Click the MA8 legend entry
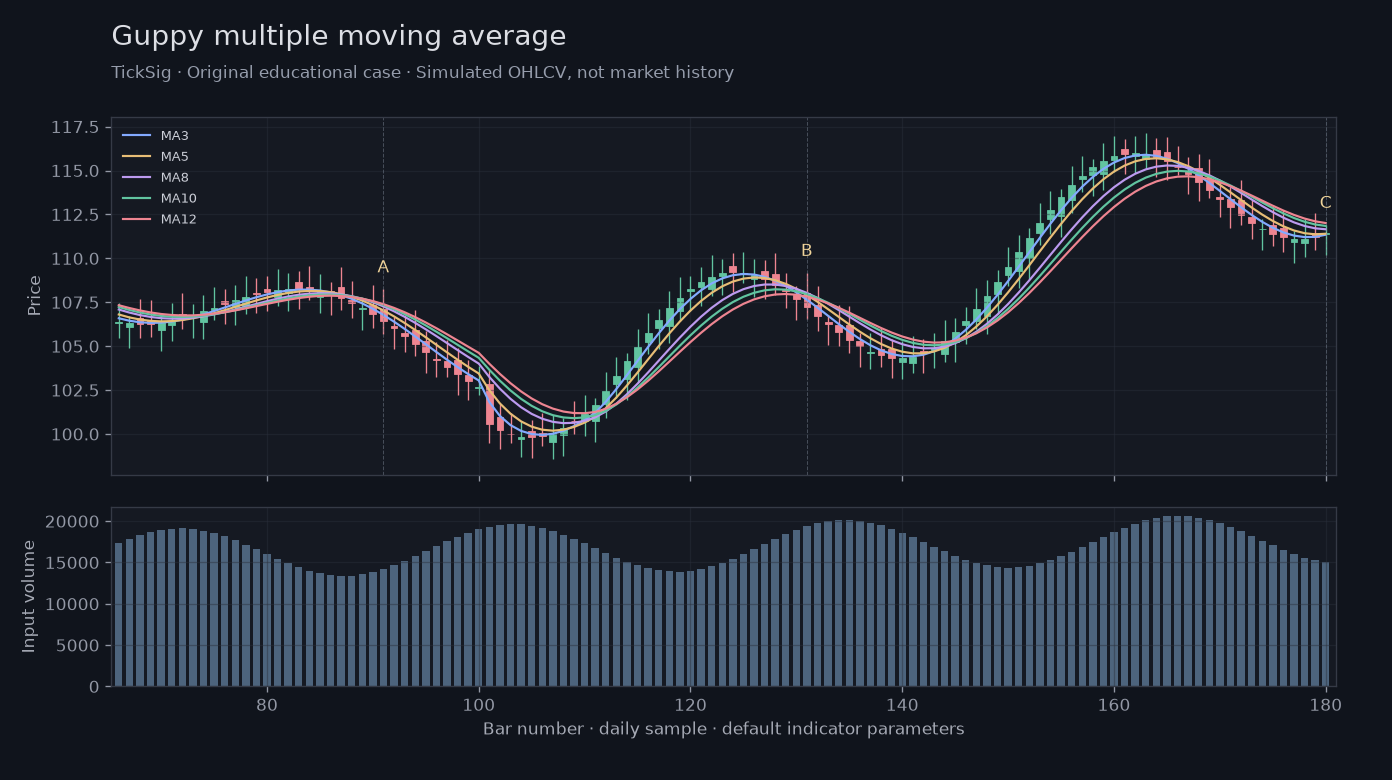Viewport: 1392px width, 780px height. pyautogui.click(x=155, y=178)
